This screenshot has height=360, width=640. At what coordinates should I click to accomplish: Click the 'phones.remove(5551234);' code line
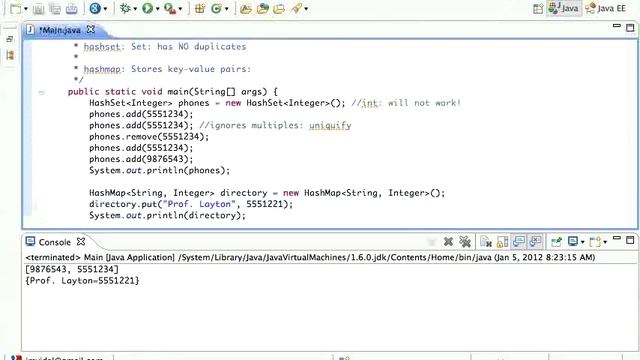[x=149, y=137]
